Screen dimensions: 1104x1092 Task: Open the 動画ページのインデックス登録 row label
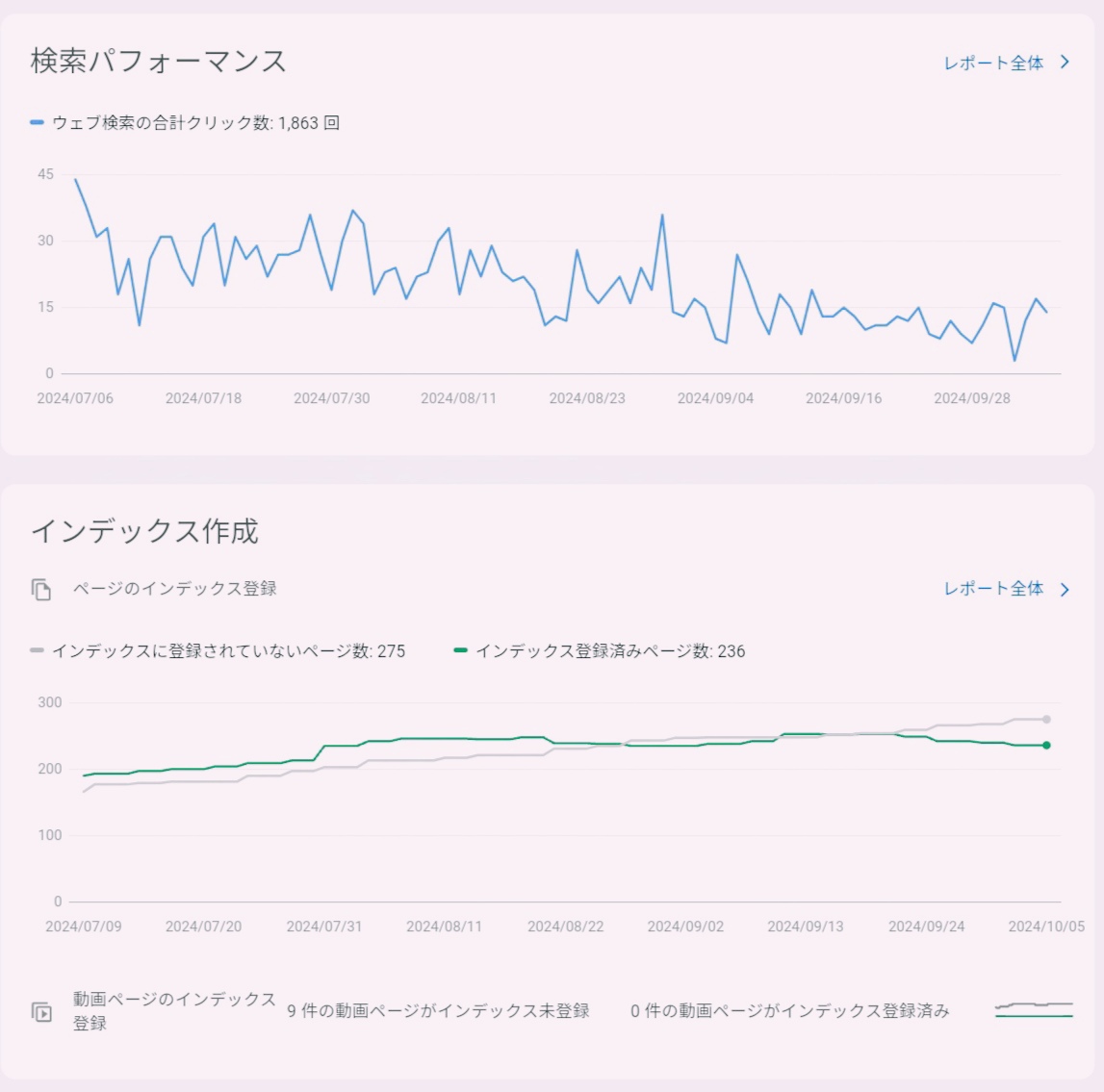click(x=174, y=1011)
